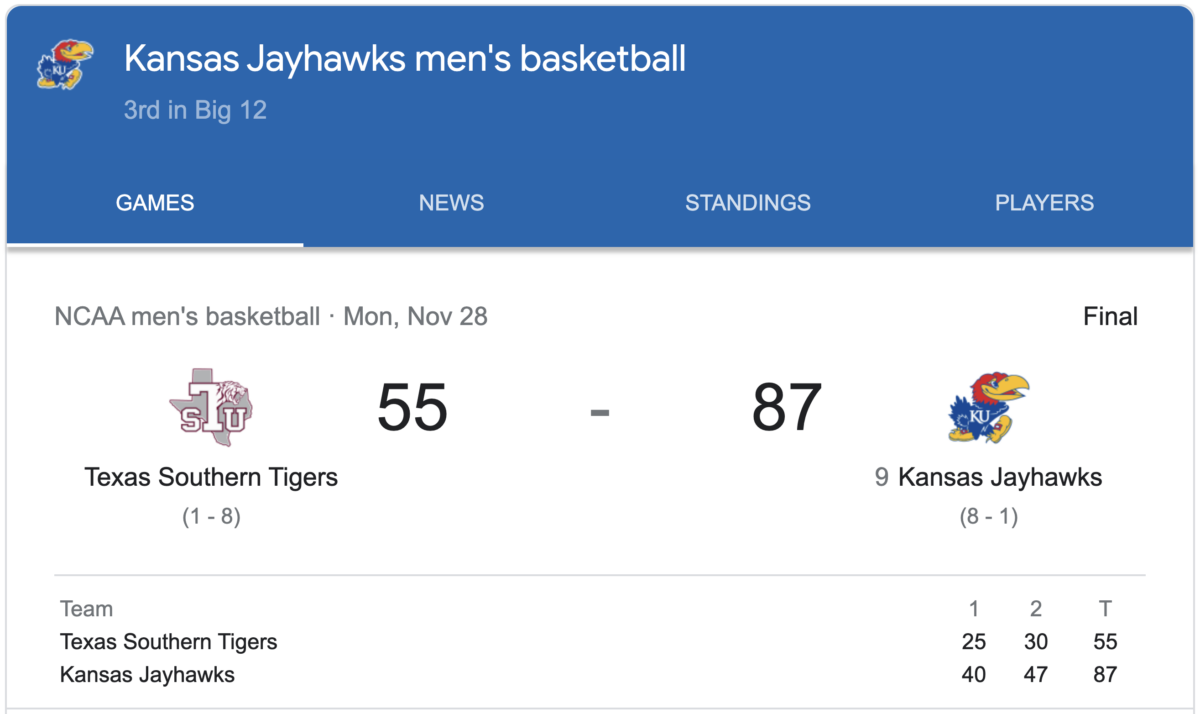Image resolution: width=1200 pixels, height=714 pixels.
Task: Click the Texas Southern score of 55
Action: (x=412, y=407)
